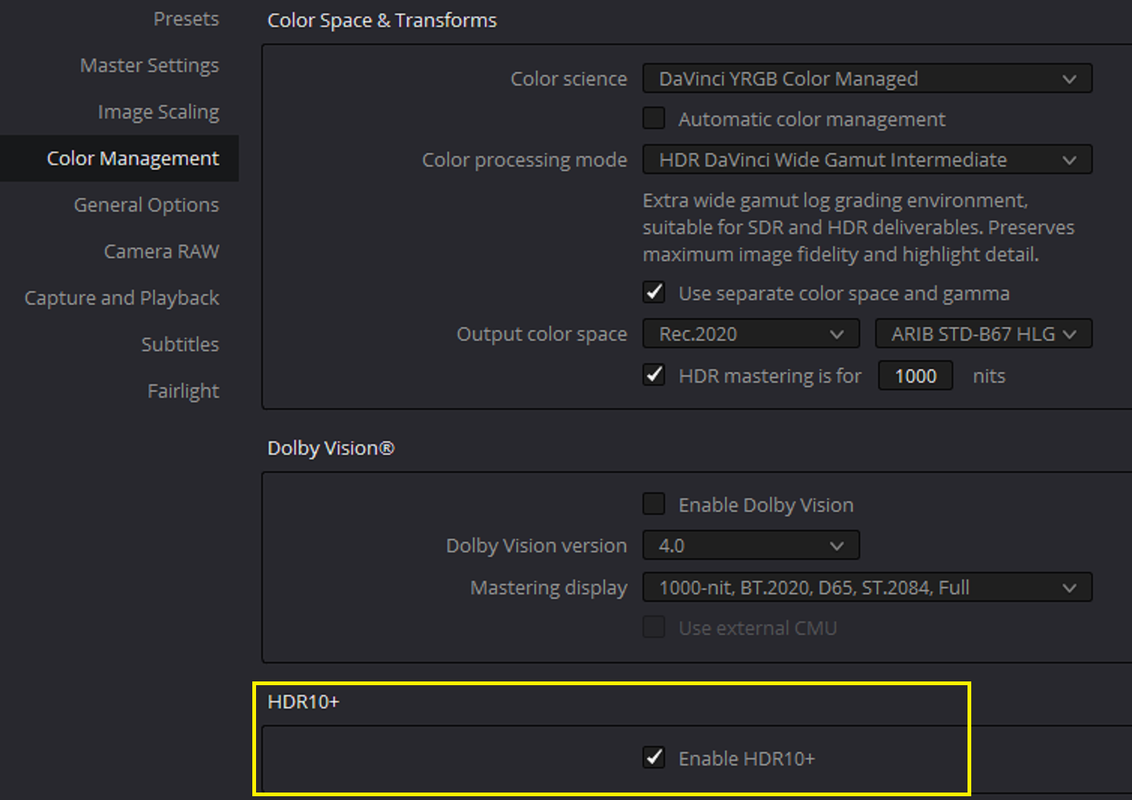Open the ARIB STD-B67 HLG gamma dropdown

pyautogui.click(x=983, y=334)
